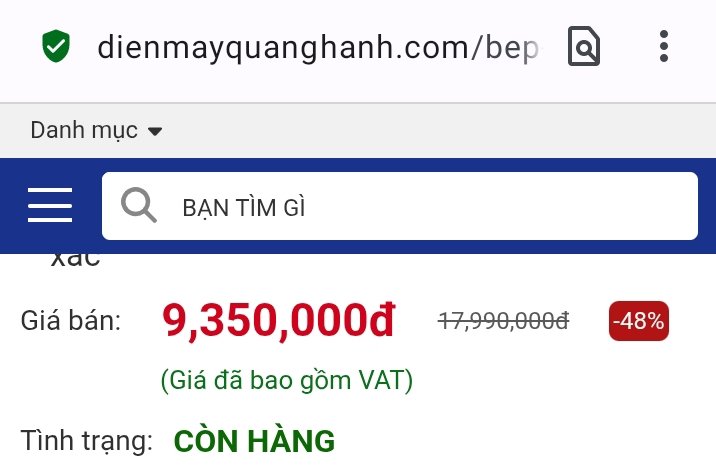Click the magnifying glass search icon
The width and height of the screenshot is (716, 470).
[138, 205]
